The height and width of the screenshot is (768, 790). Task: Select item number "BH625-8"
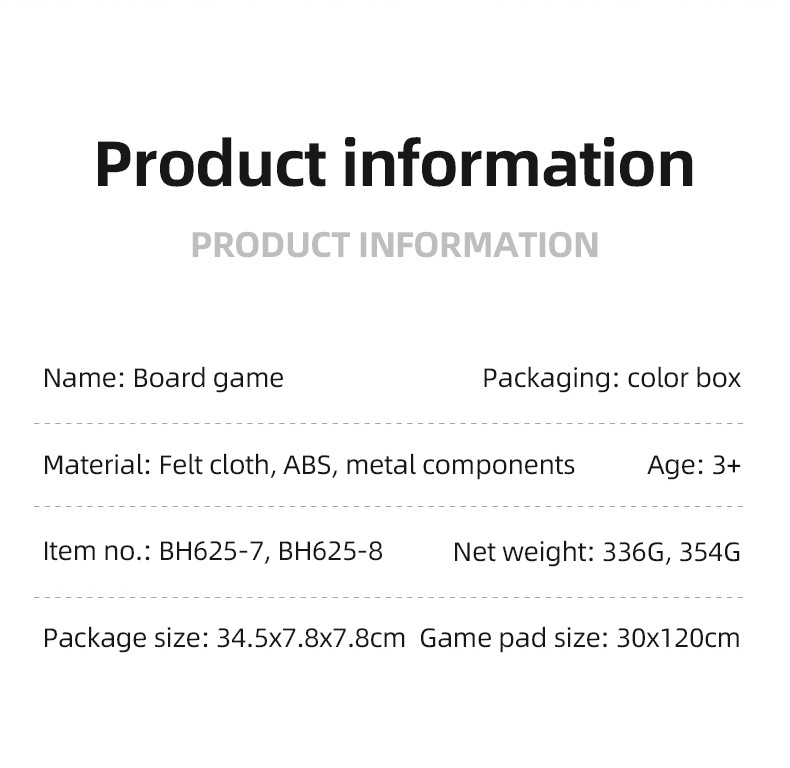pyautogui.click(x=330, y=551)
